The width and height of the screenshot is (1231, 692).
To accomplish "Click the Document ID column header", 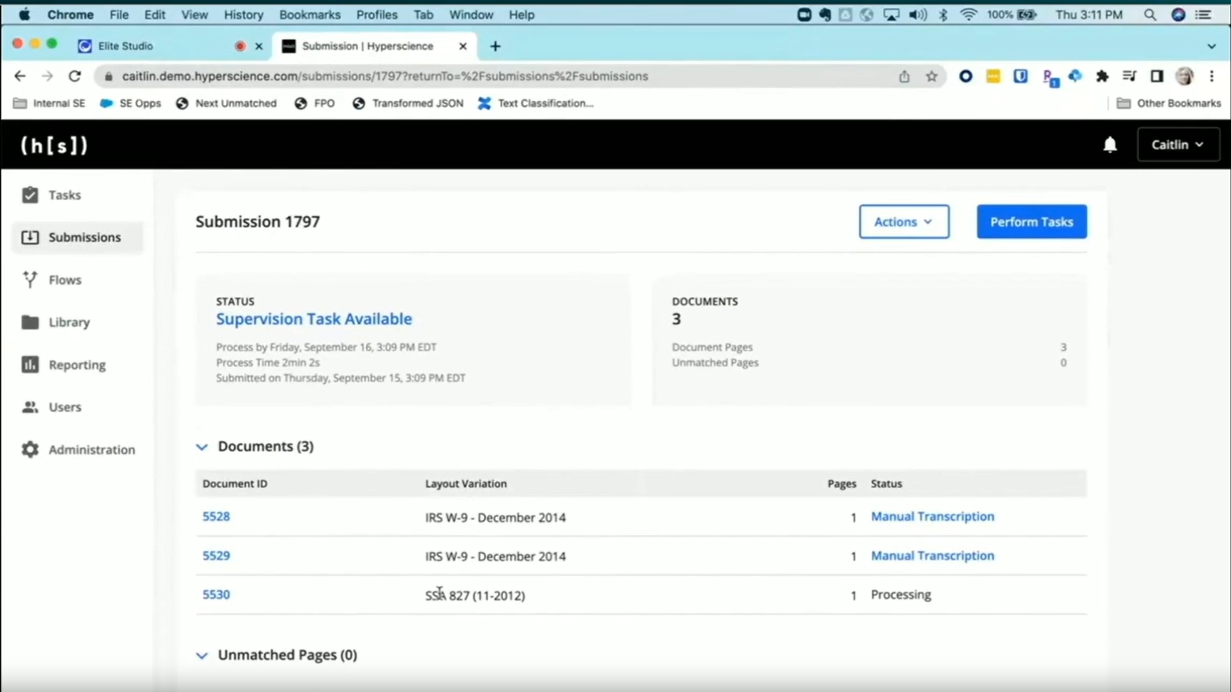I will click(235, 484).
